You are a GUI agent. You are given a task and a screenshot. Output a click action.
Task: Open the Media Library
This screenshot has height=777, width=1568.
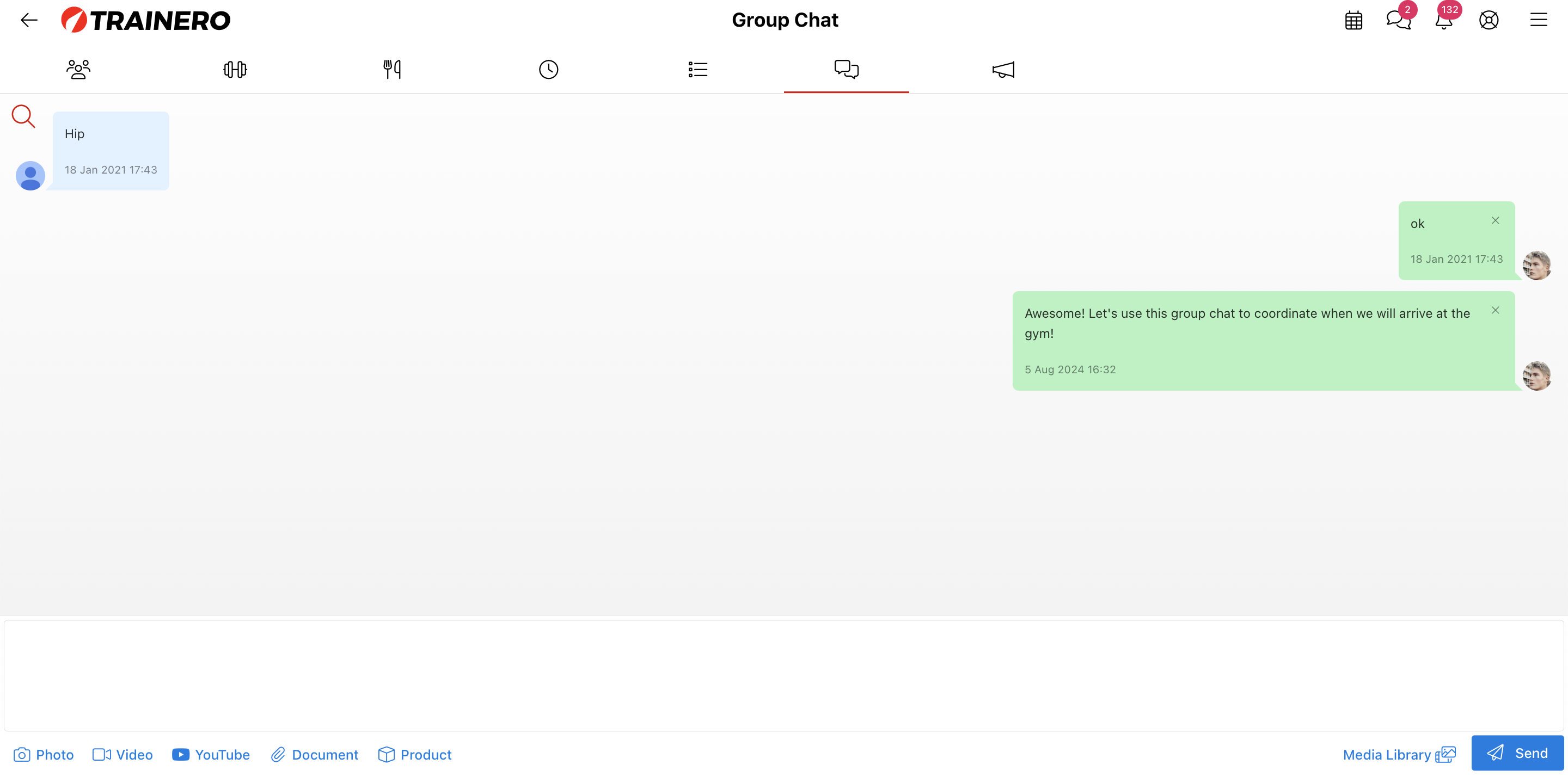(x=1399, y=755)
